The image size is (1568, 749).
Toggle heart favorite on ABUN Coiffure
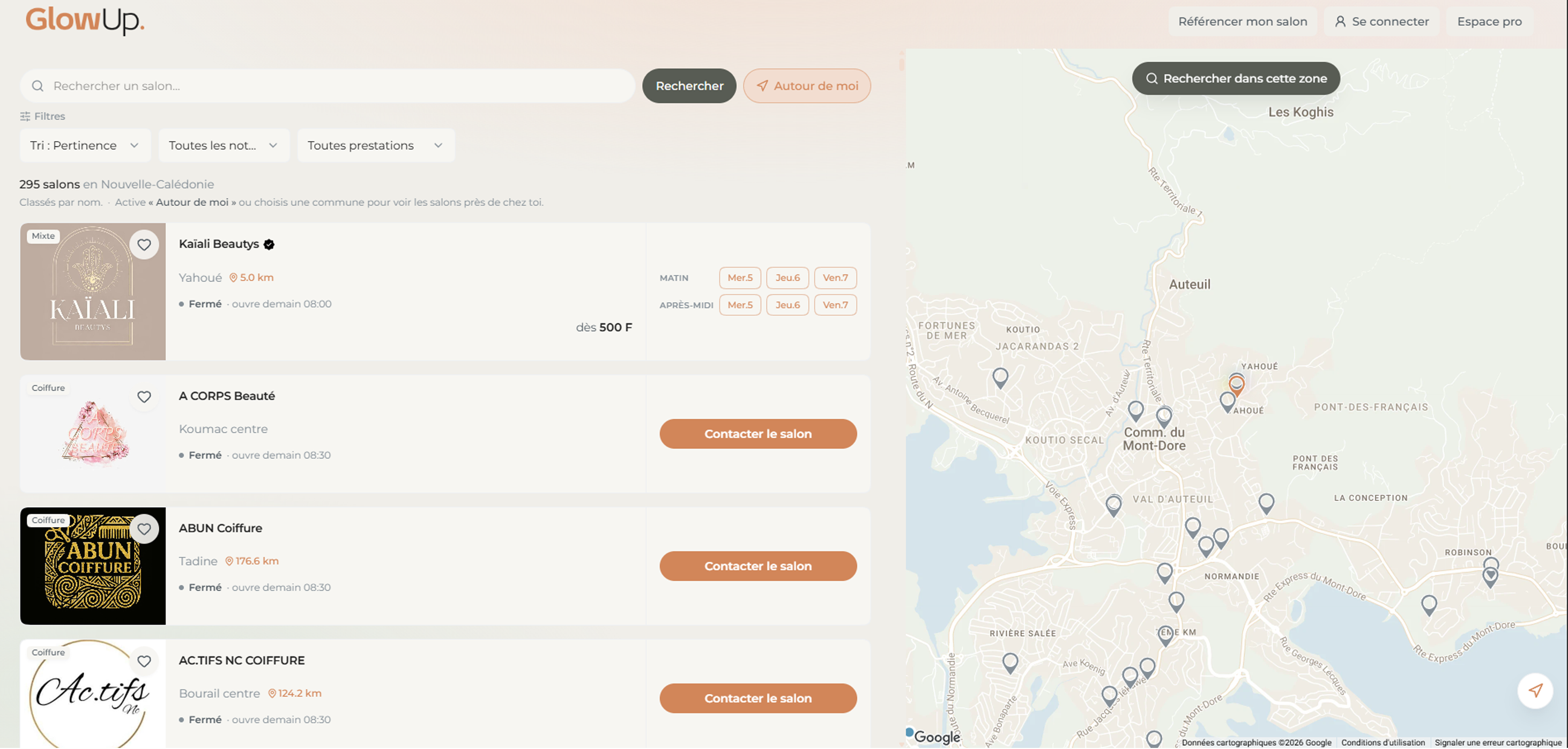[144, 529]
